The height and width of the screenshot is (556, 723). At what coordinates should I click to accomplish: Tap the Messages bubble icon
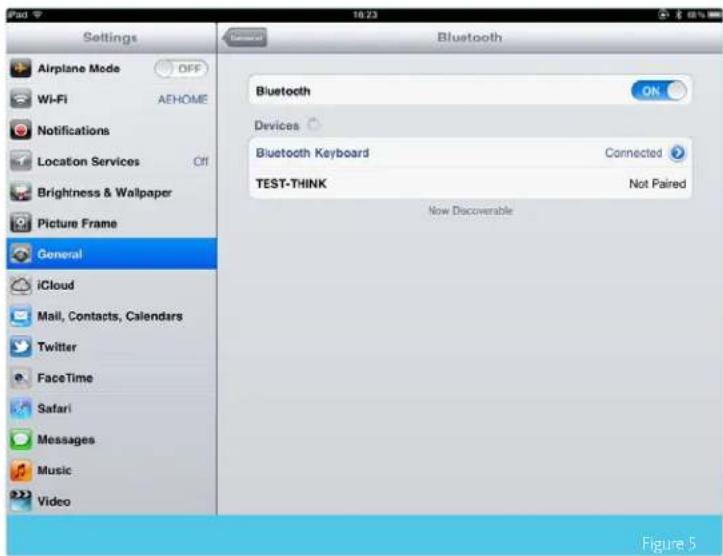click(x=21, y=439)
